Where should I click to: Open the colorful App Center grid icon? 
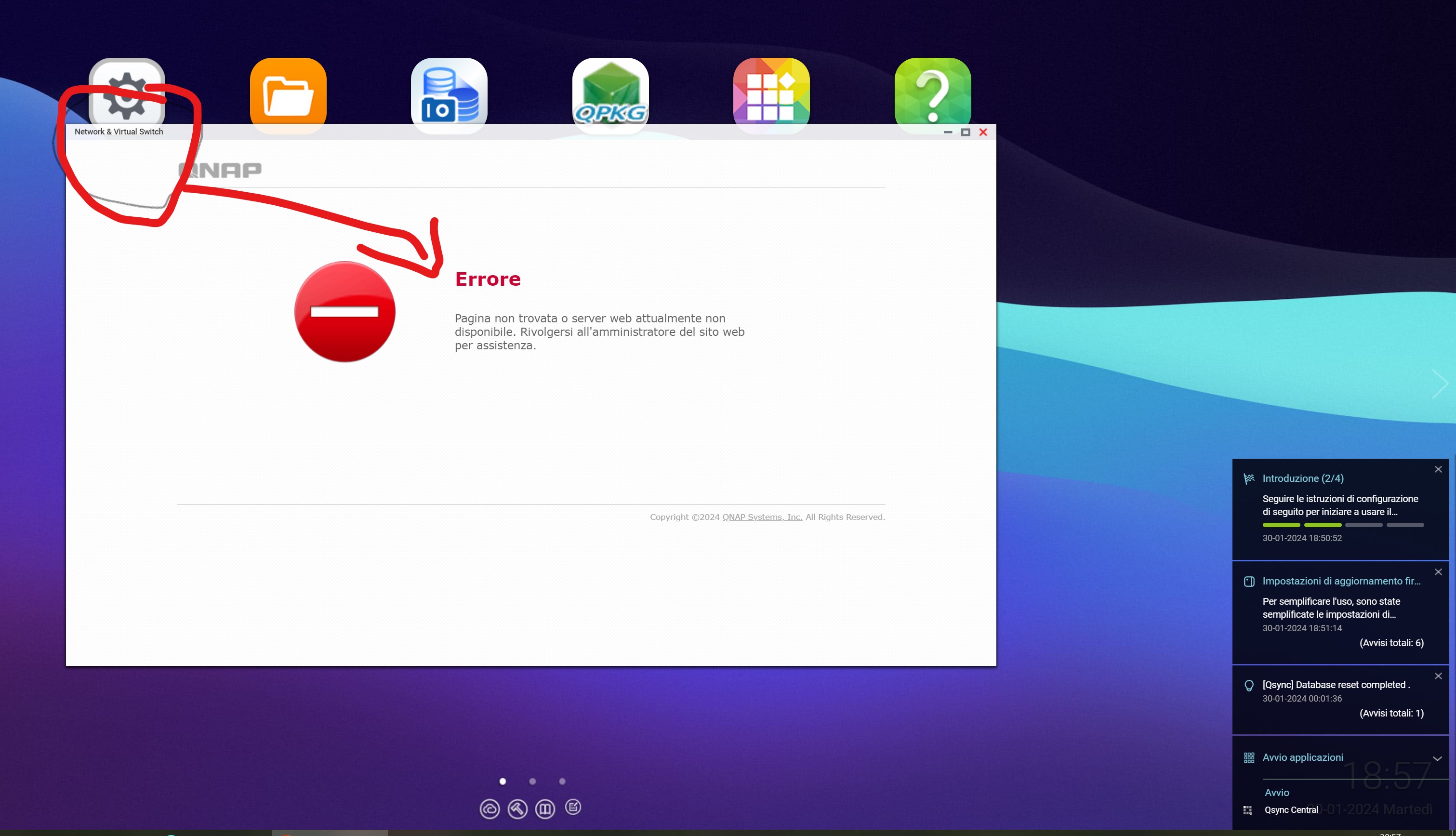click(771, 92)
